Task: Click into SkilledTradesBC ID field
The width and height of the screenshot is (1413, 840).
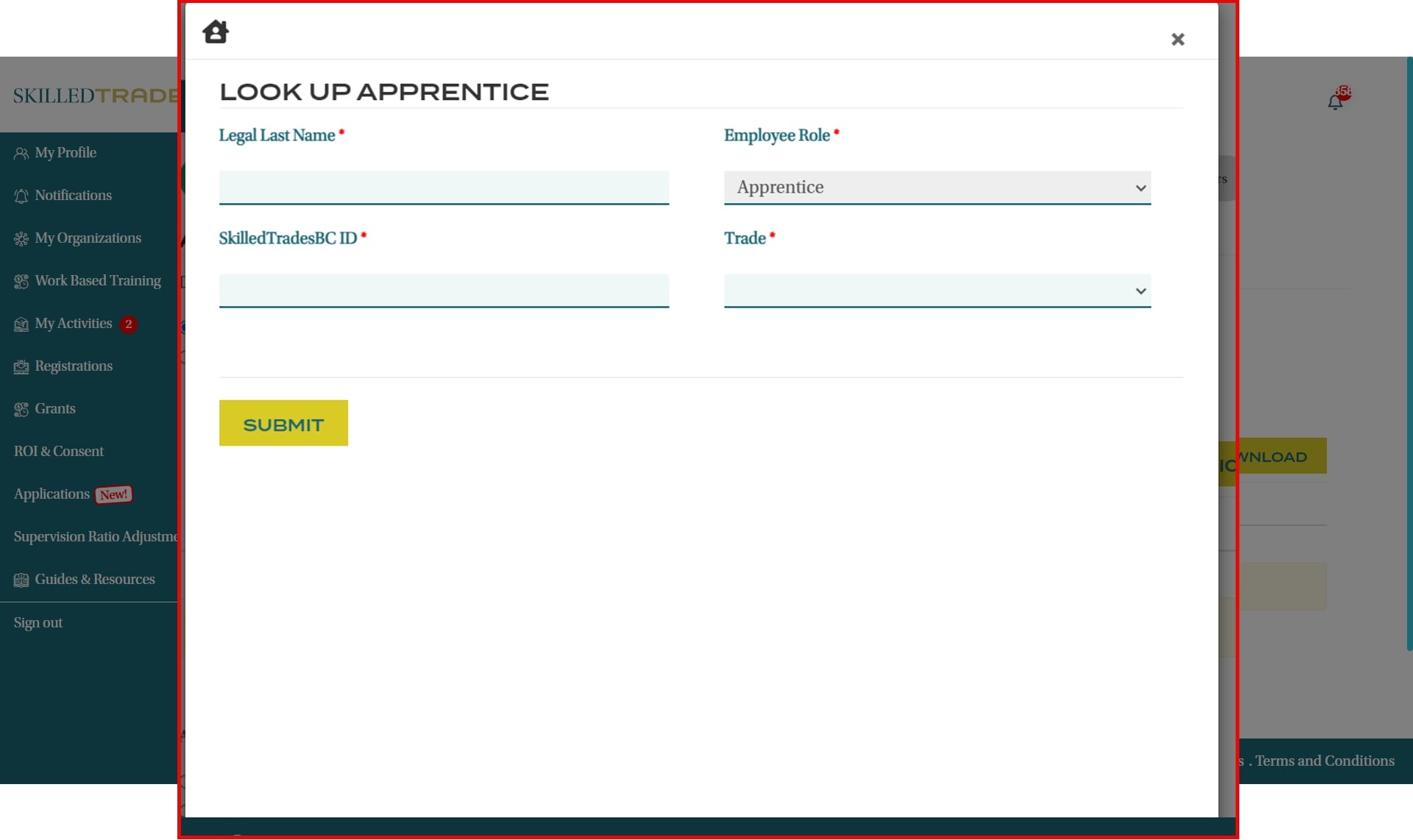Action: [444, 291]
